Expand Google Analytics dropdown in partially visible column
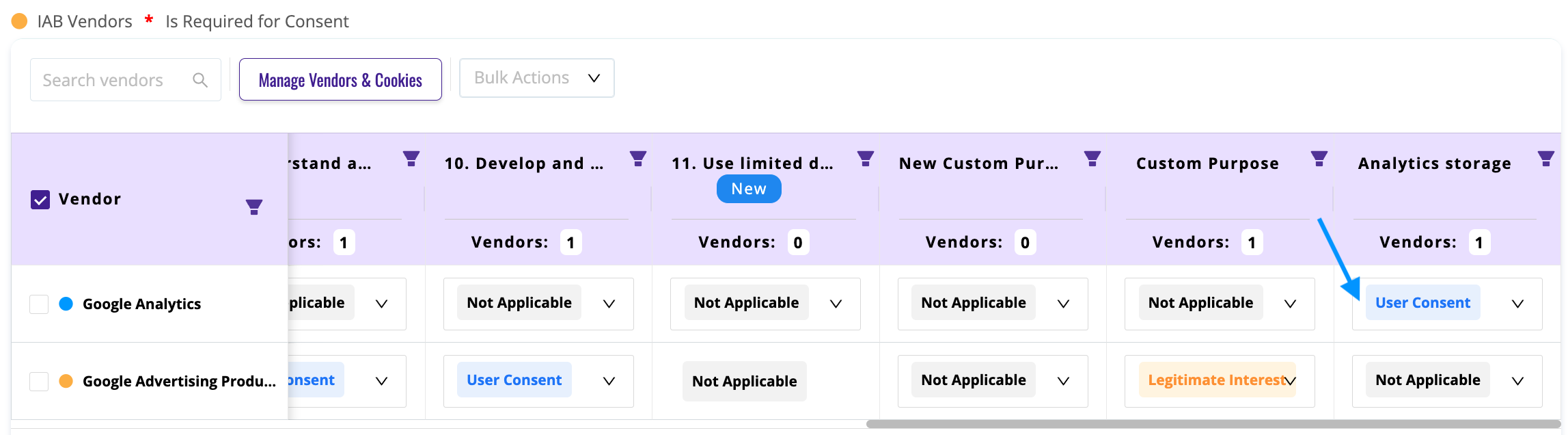1568x435 pixels. [382, 304]
